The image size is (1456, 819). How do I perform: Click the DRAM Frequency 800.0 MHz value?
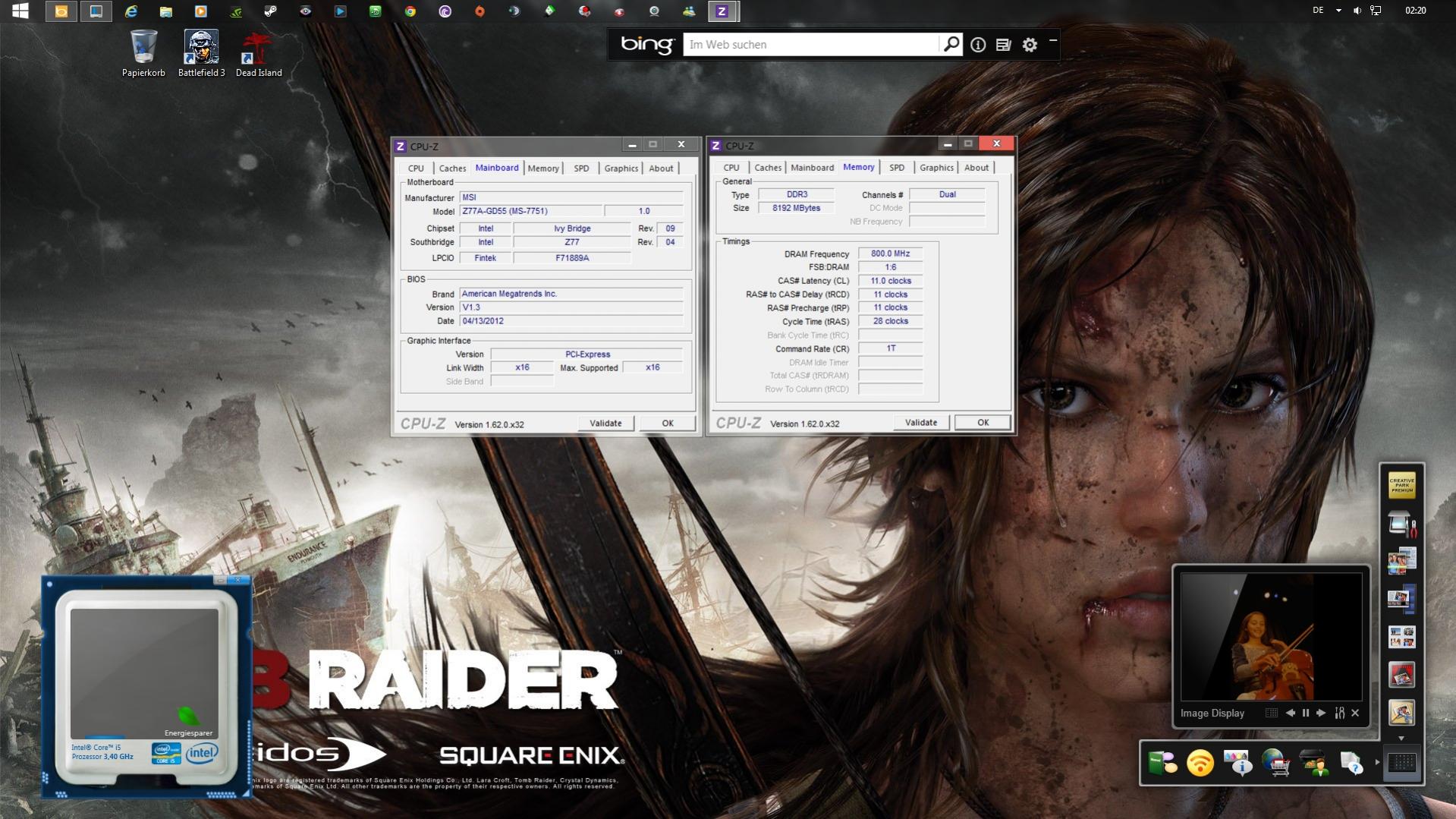[890, 254]
